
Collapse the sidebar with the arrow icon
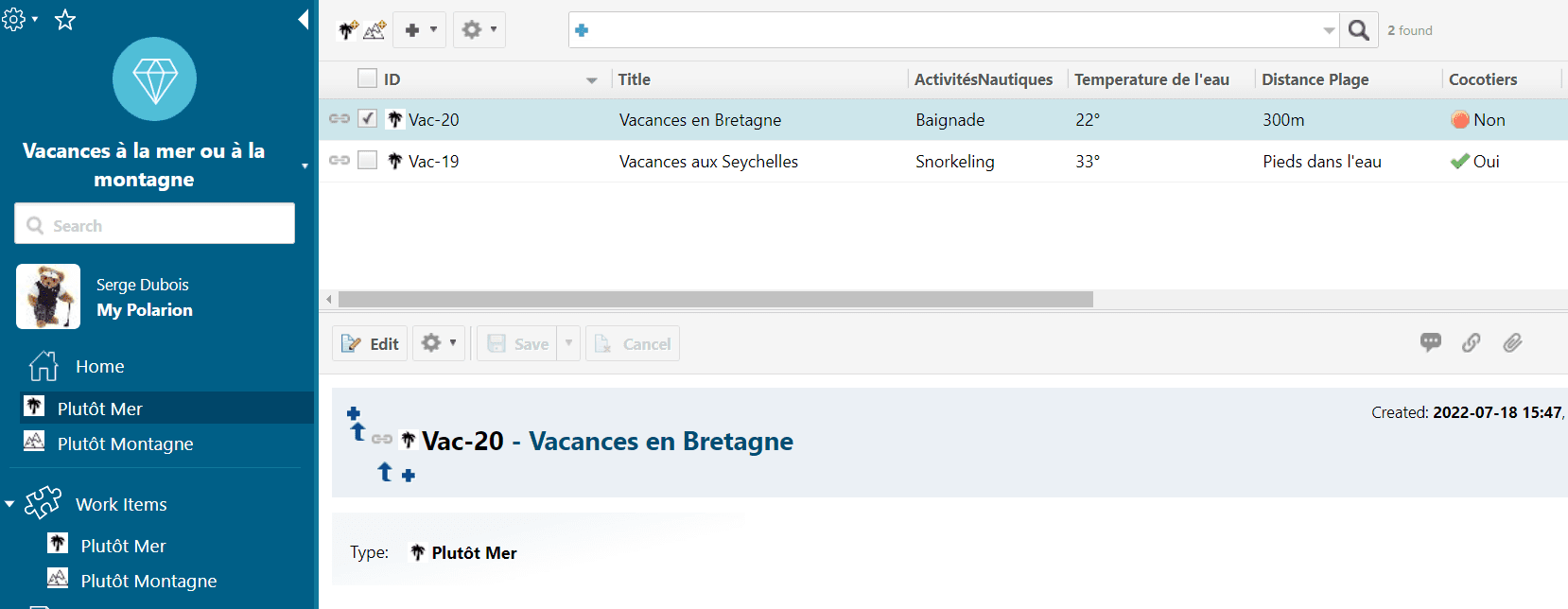click(x=303, y=20)
